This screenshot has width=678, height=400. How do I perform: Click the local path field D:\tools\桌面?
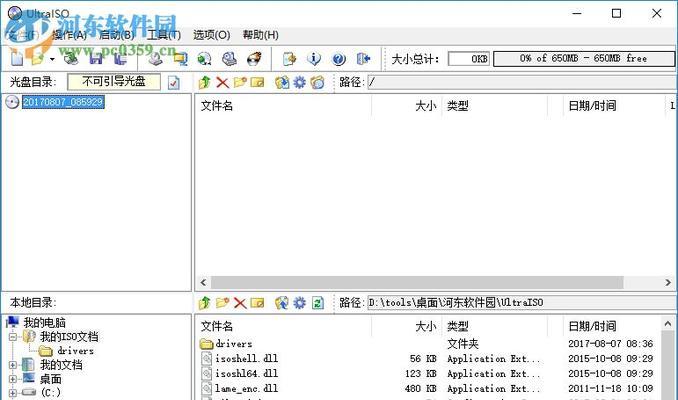pyautogui.click(x=522, y=303)
